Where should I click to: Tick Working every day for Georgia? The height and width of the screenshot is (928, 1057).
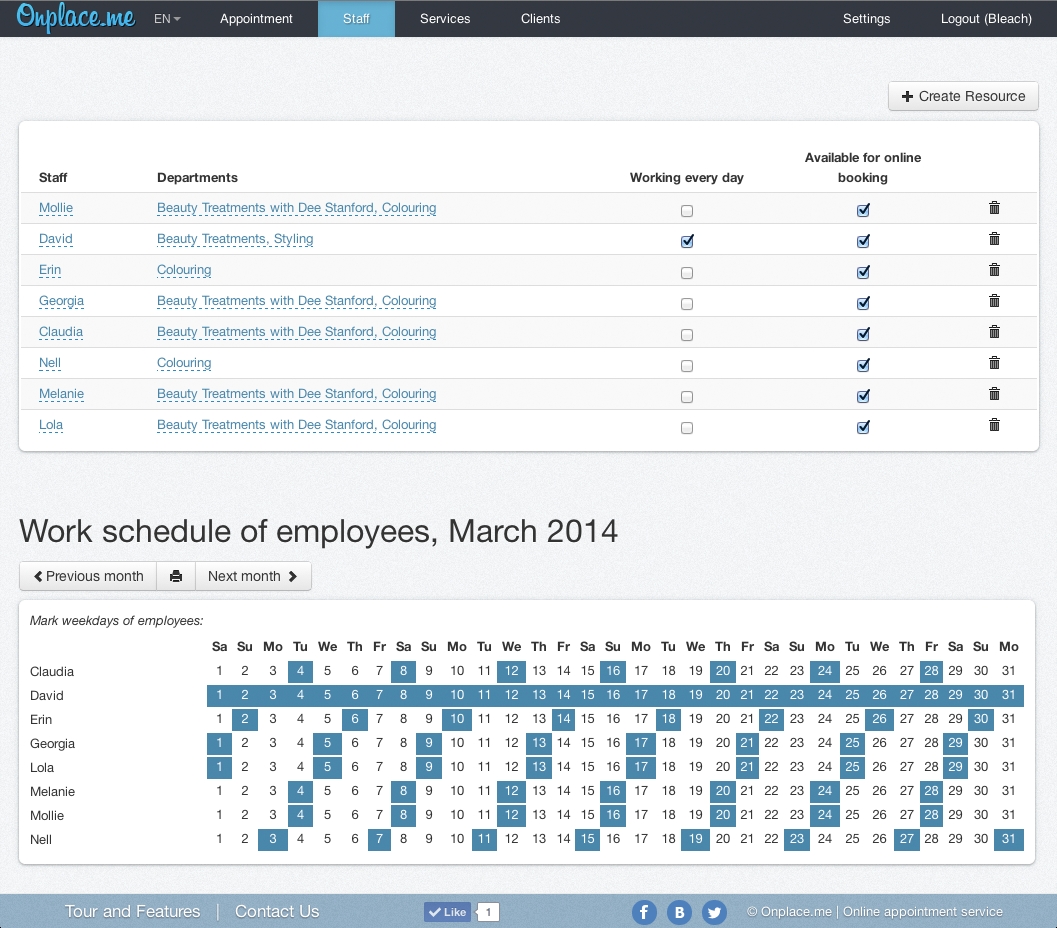click(x=687, y=304)
